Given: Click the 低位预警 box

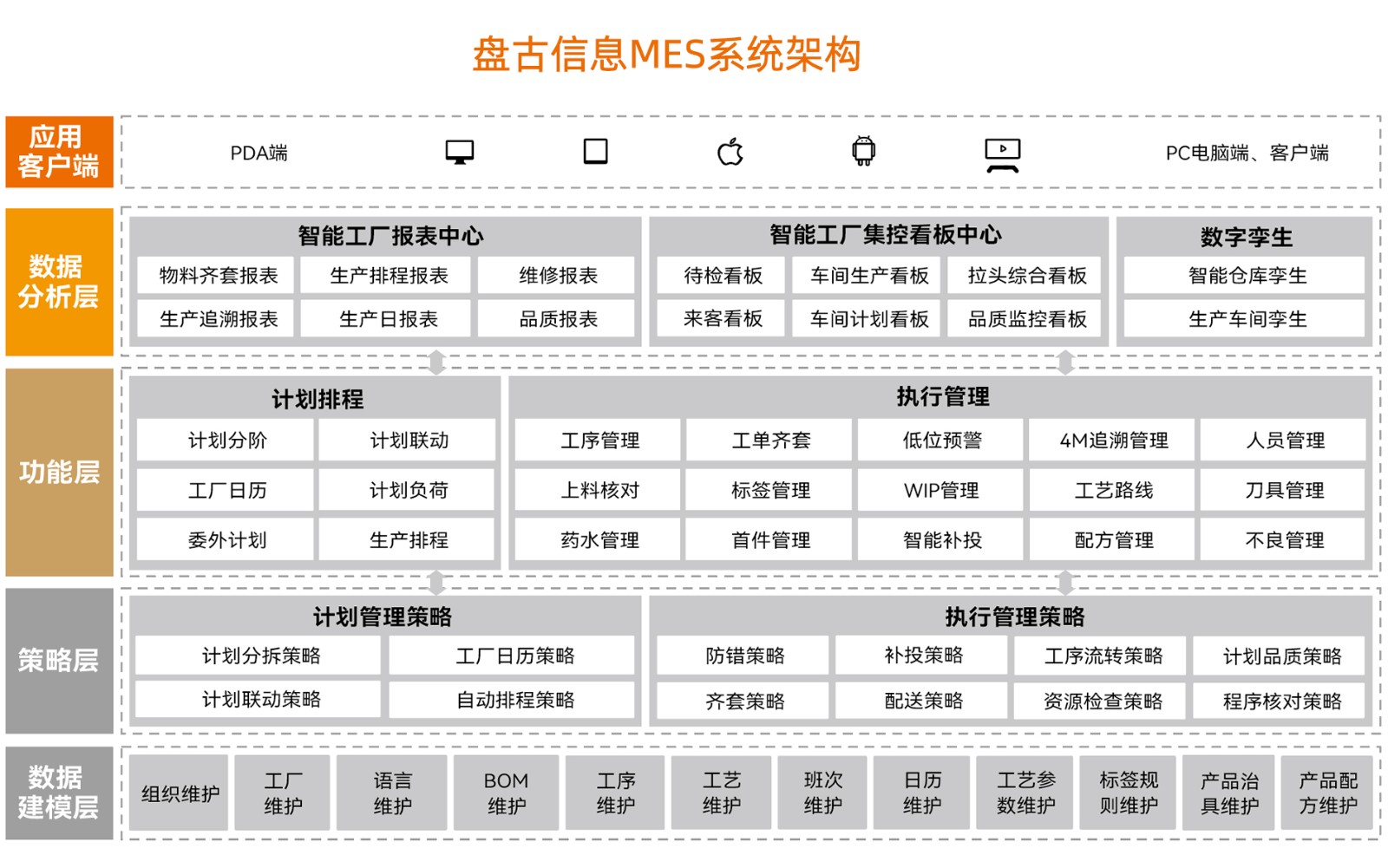Looking at the screenshot, I should click(942, 441).
